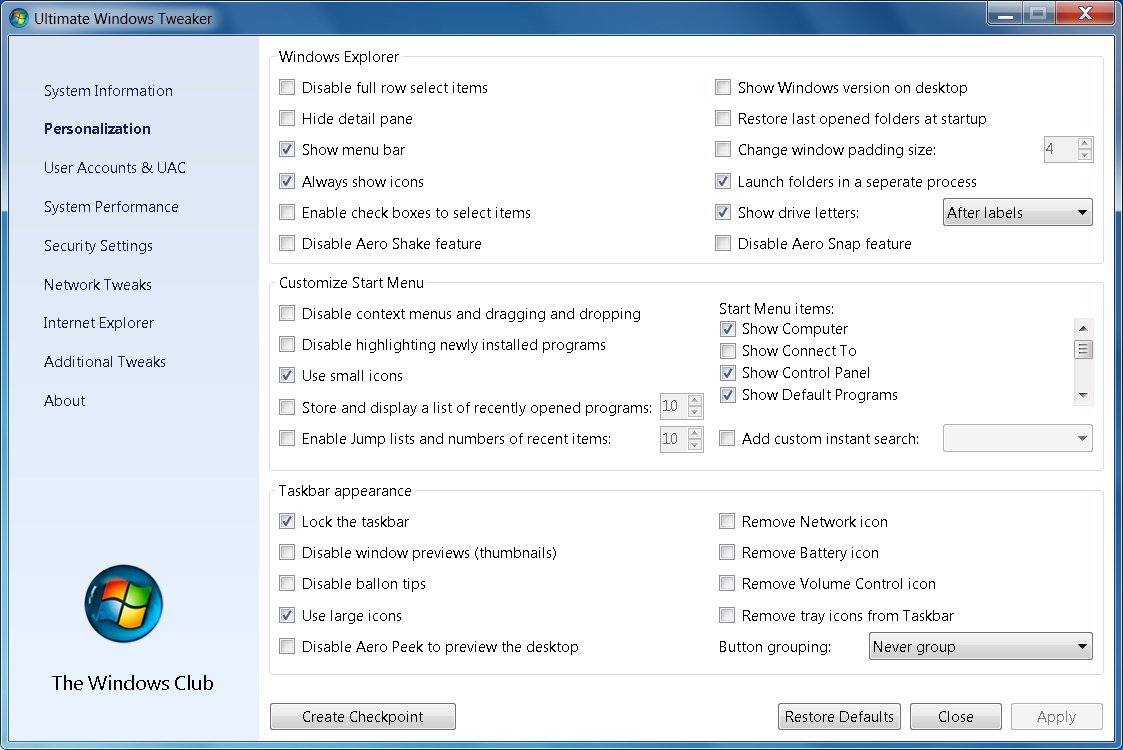Check Disable Aero Peek to preview desktop

pos(286,646)
